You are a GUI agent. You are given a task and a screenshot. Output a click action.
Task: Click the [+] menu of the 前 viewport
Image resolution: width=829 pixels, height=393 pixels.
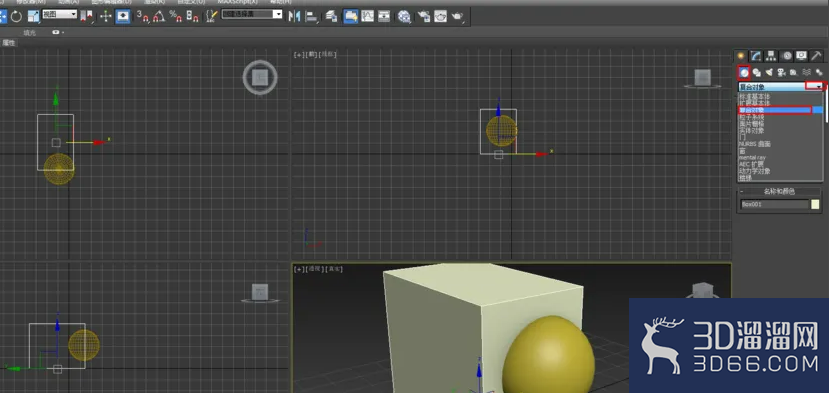[299, 54]
